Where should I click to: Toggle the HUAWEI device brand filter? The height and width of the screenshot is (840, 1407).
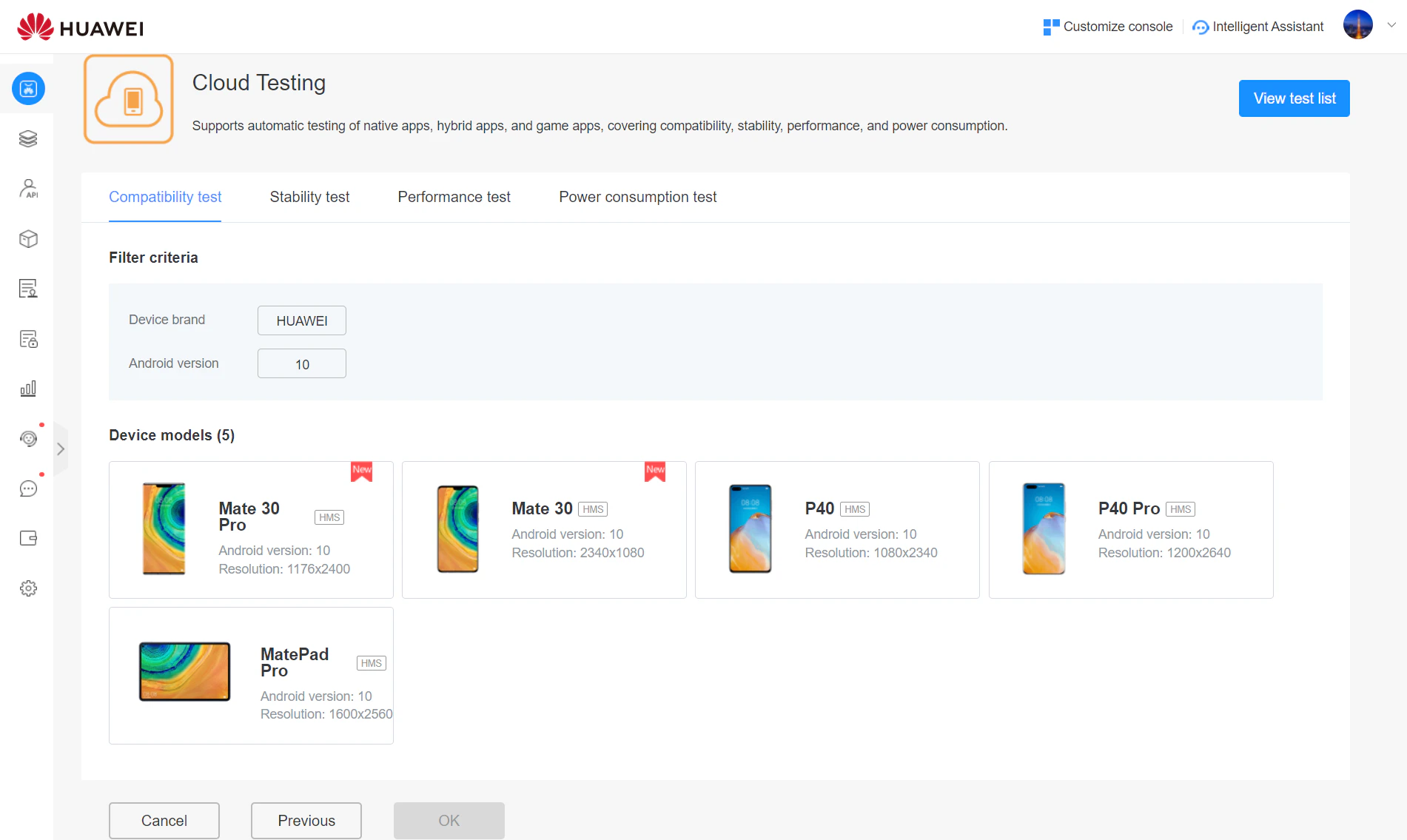pyautogui.click(x=302, y=320)
